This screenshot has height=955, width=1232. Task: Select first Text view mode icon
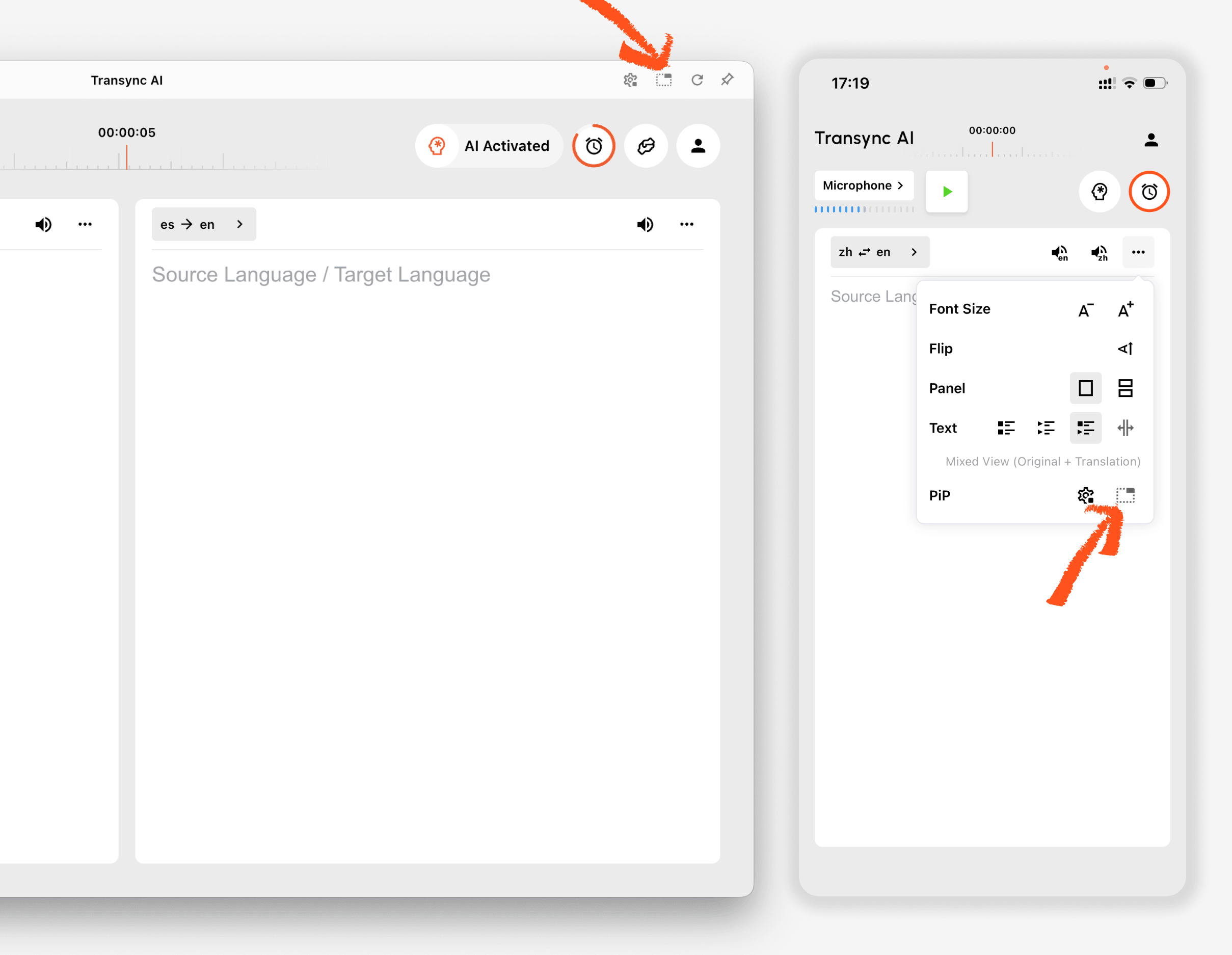coord(1006,428)
